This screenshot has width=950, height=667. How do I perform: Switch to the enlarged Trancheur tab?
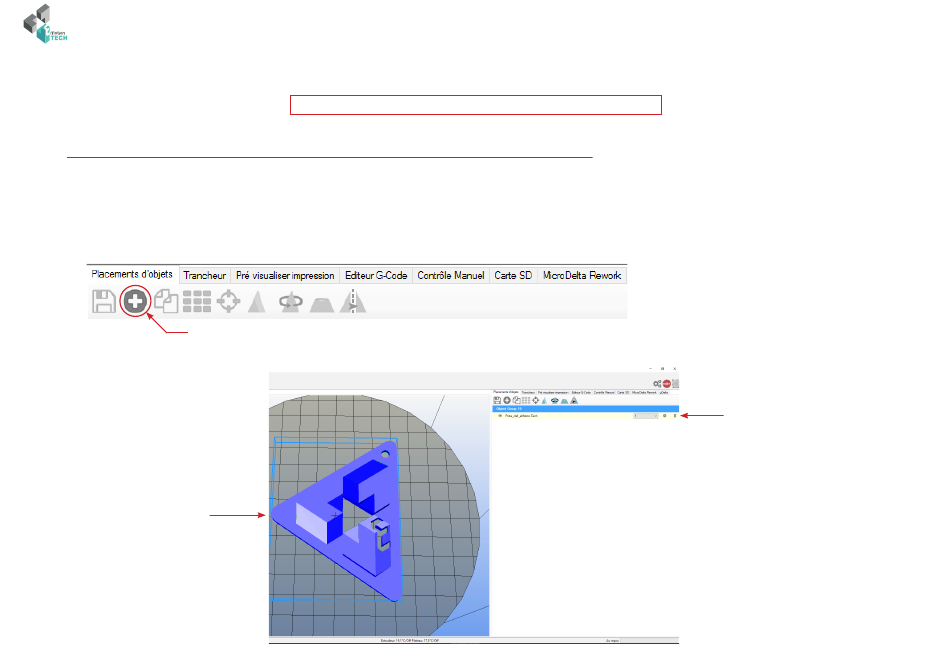tap(204, 275)
